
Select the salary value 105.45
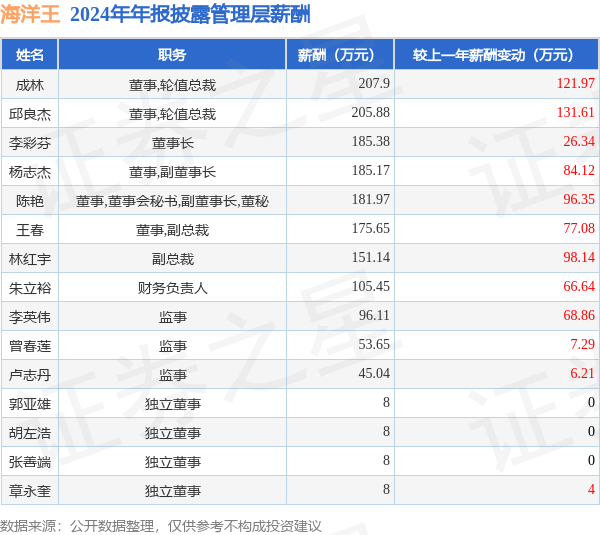(x=370, y=286)
